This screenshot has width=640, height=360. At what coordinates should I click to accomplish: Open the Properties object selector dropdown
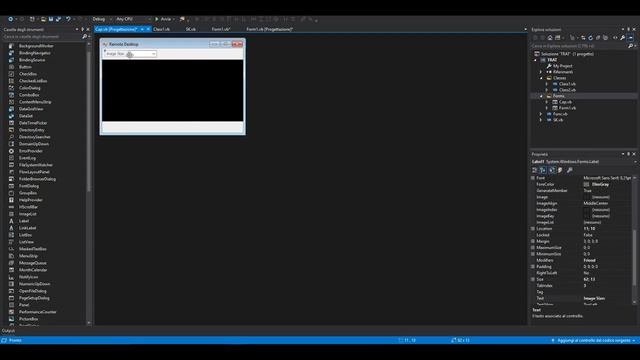point(635,162)
